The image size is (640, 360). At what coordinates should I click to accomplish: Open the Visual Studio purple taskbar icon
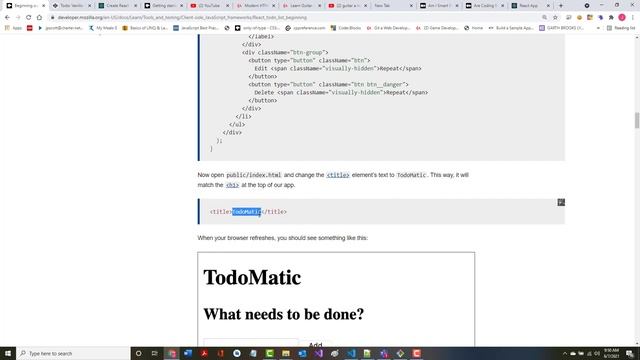point(319,353)
